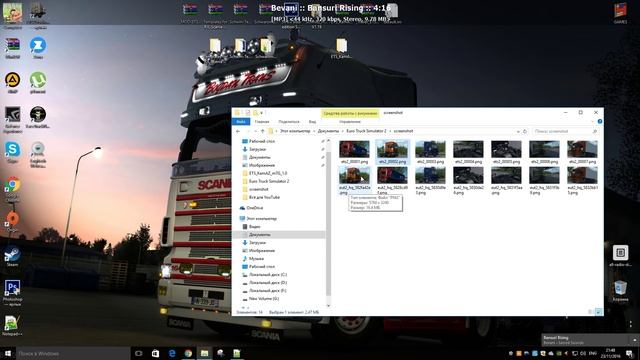Click Этот компьютер in the breadcrumb path
640x360 pixels.
point(295,131)
